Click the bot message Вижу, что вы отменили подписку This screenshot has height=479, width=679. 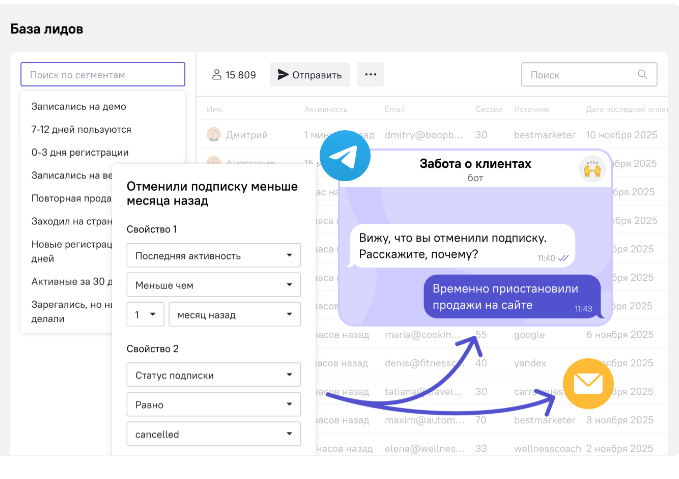coord(462,246)
